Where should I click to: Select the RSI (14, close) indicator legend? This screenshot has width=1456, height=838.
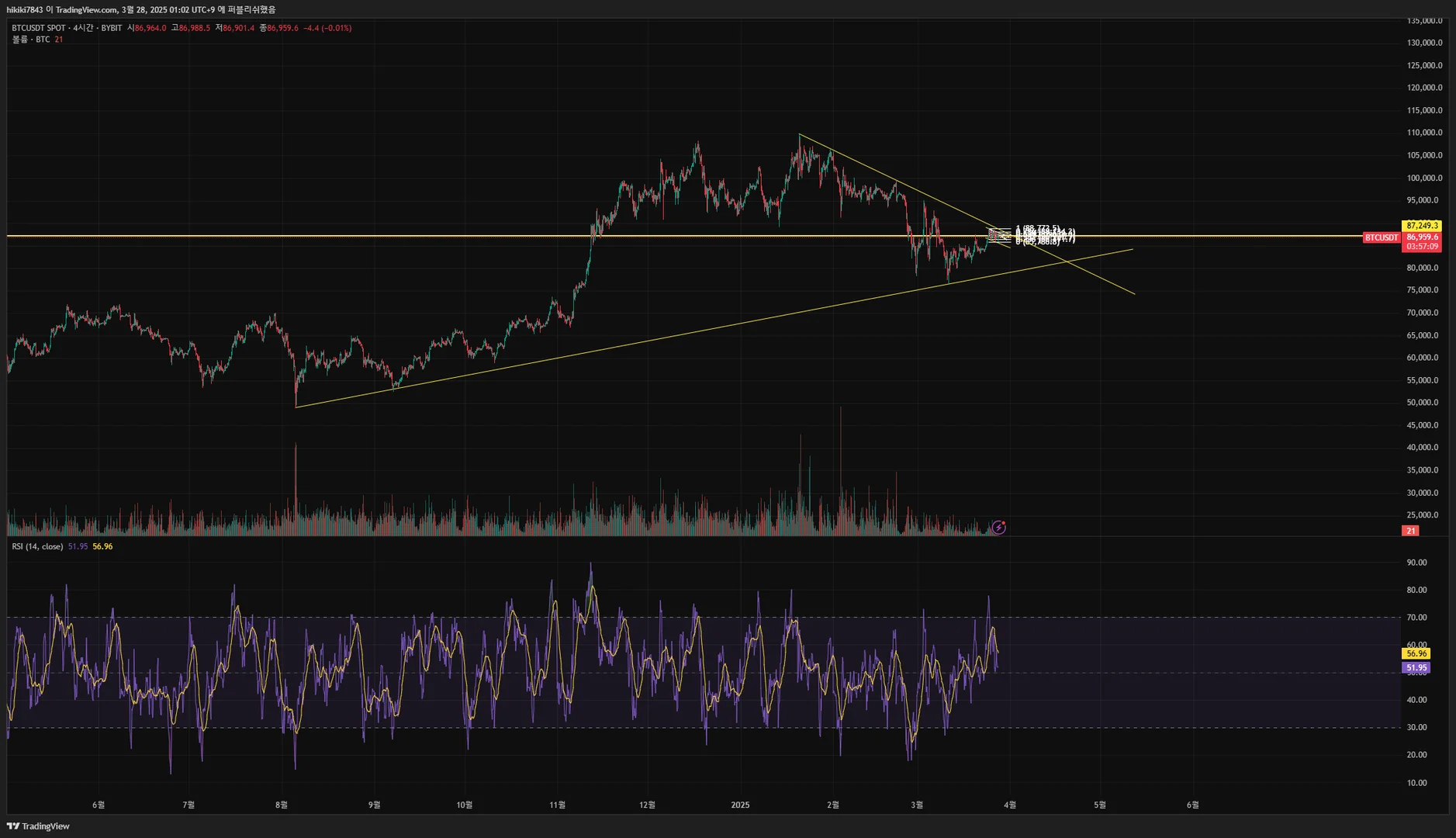pos(37,547)
